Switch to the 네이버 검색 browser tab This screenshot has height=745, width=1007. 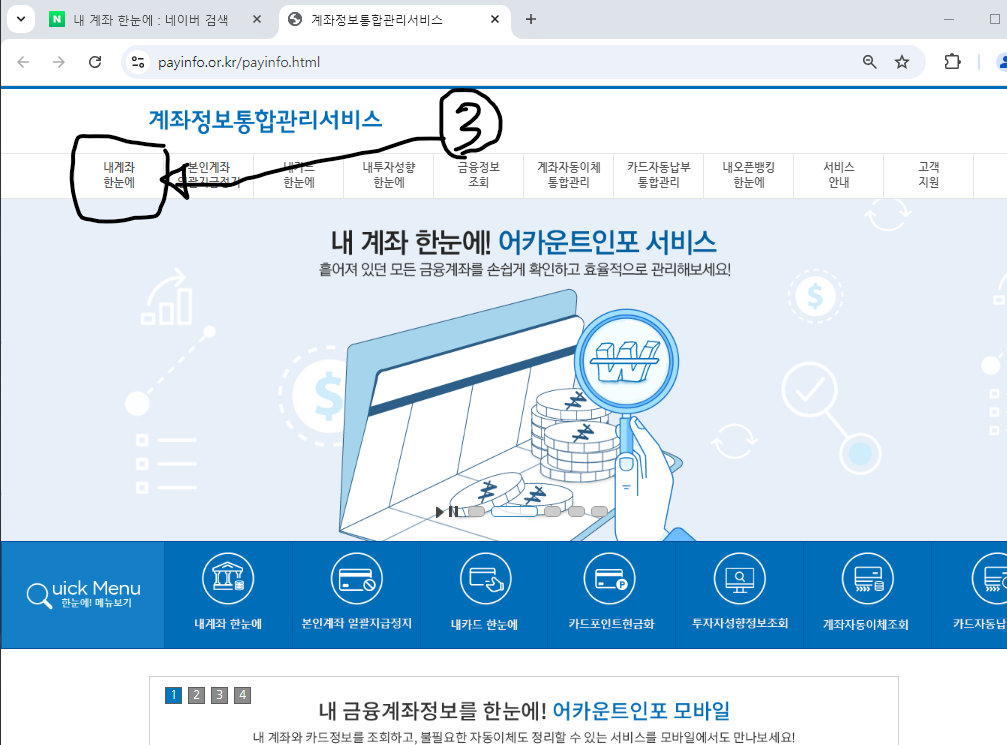(151, 20)
